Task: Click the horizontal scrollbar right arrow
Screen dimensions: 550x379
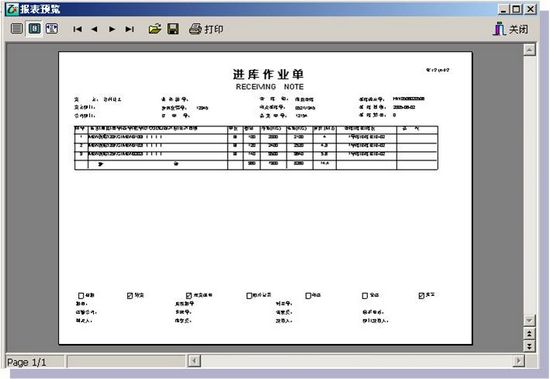Action: tap(518, 361)
